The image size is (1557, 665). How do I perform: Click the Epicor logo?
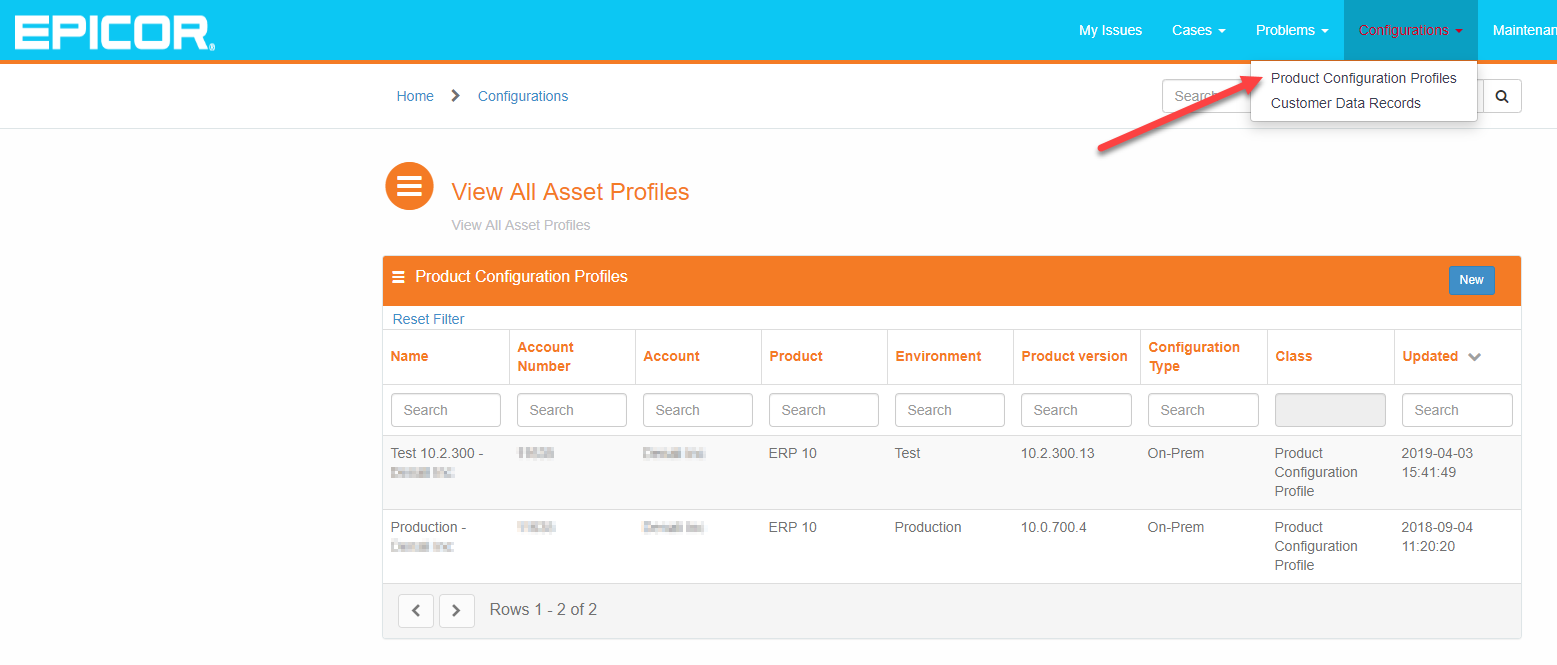click(114, 32)
